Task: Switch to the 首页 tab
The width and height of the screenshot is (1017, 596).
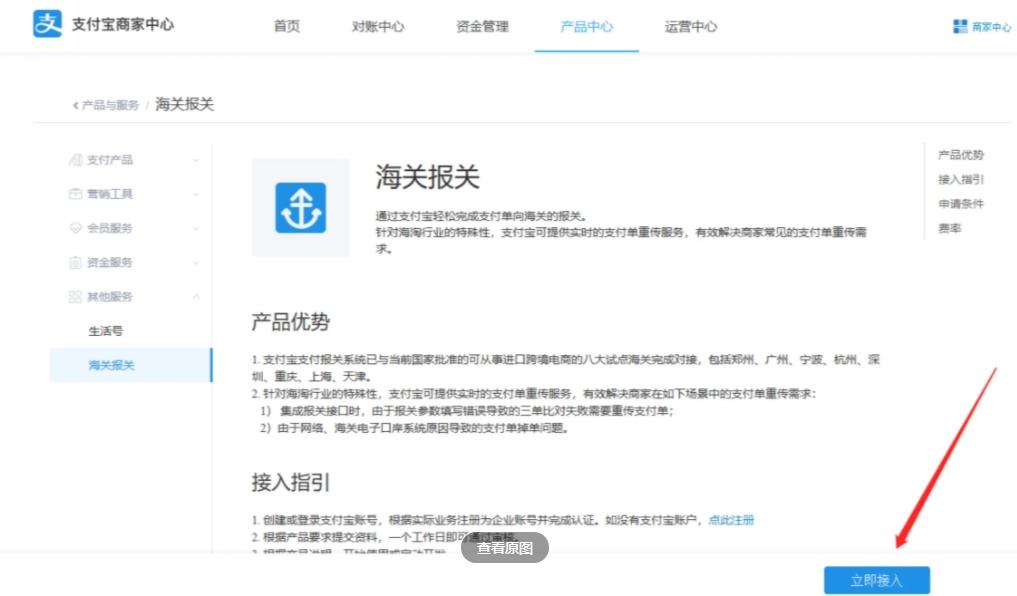Action: (286, 27)
